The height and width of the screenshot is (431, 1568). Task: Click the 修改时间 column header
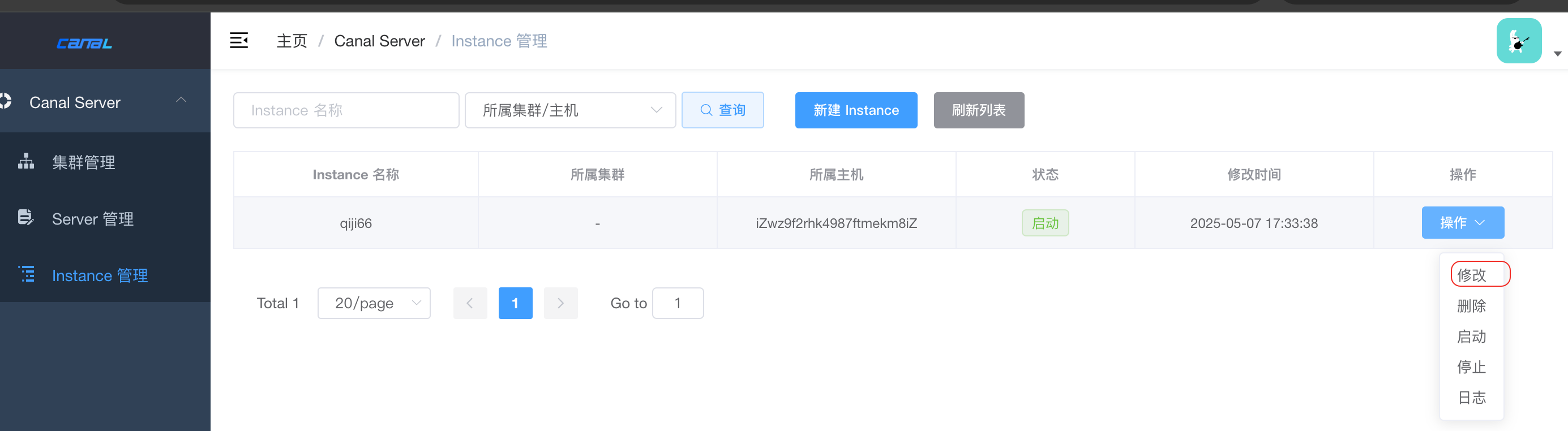pyautogui.click(x=1254, y=174)
